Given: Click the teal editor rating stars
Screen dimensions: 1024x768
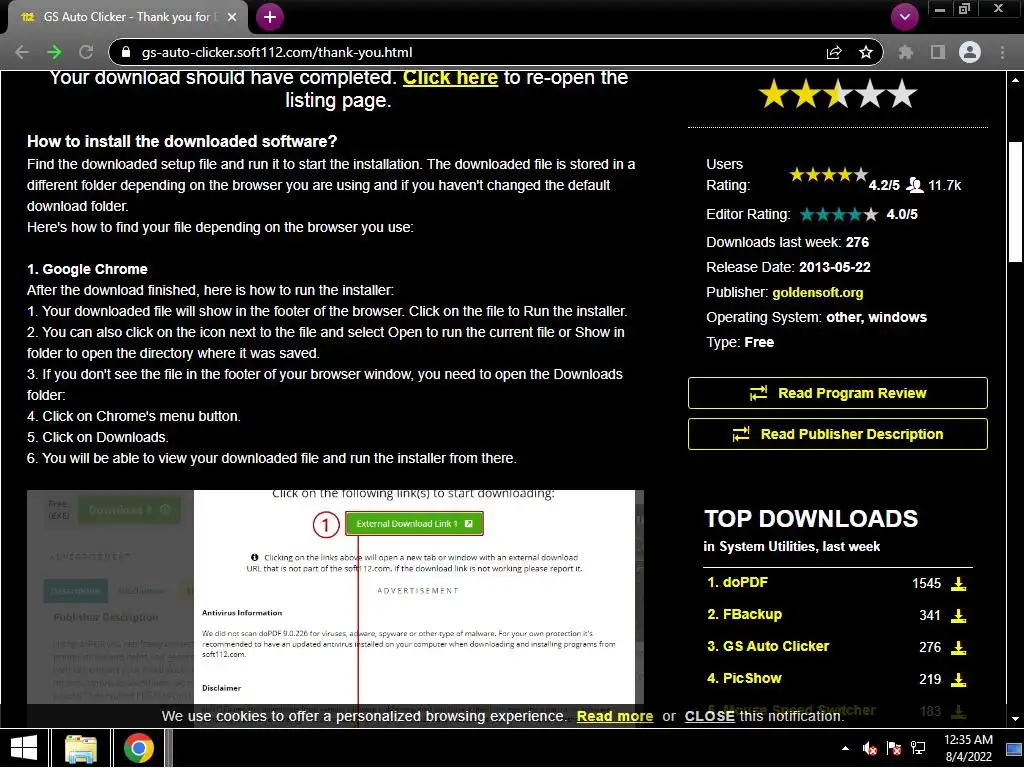Looking at the screenshot, I should [839, 214].
